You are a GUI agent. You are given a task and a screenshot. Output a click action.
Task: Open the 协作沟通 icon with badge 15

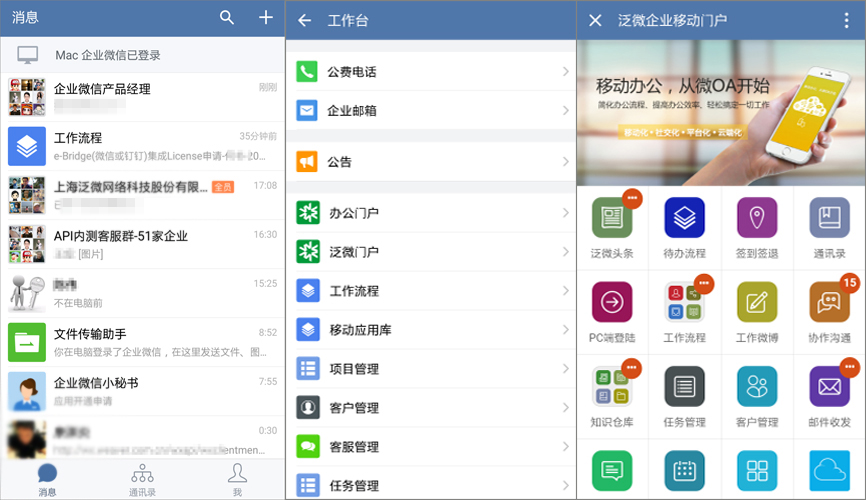(829, 302)
